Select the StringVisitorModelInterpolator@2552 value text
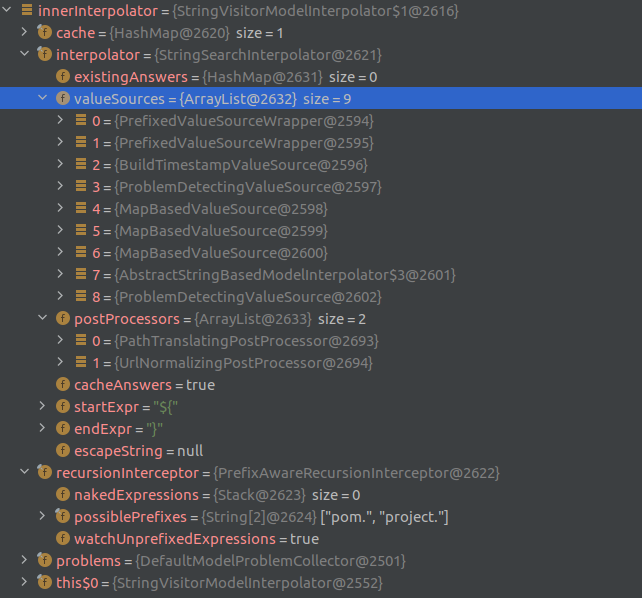Viewport: 642px width, 598px height. (247, 583)
